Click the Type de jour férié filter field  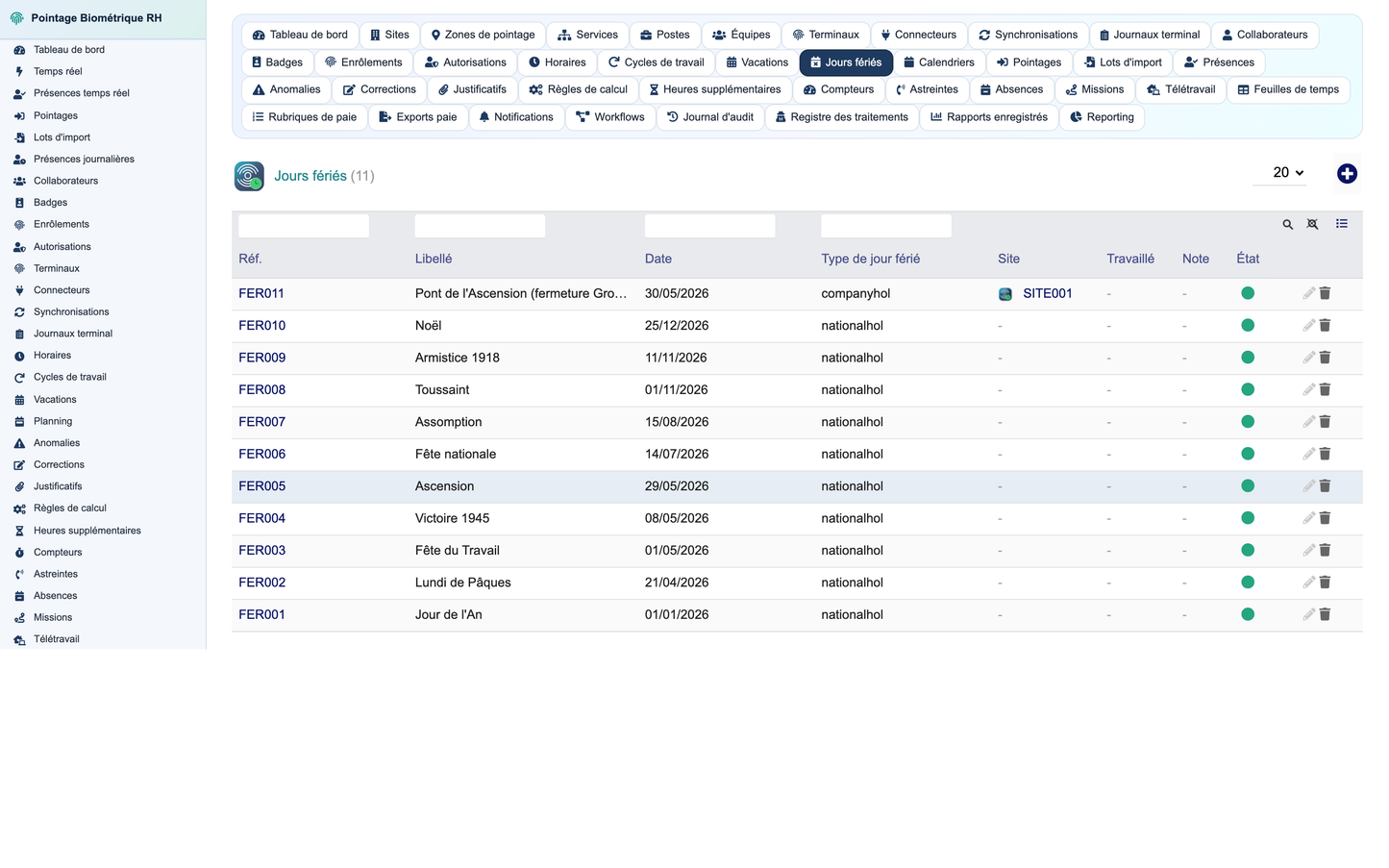point(886,226)
